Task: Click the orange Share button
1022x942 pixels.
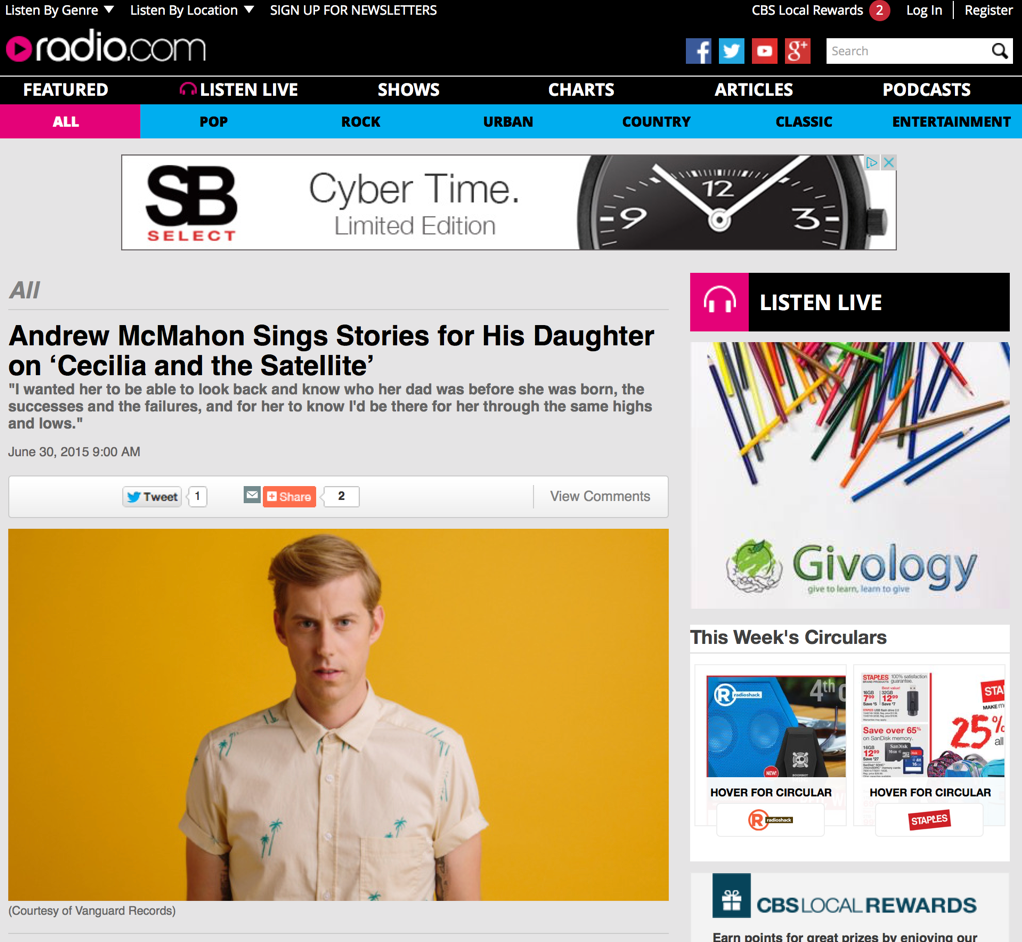Action: point(289,497)
